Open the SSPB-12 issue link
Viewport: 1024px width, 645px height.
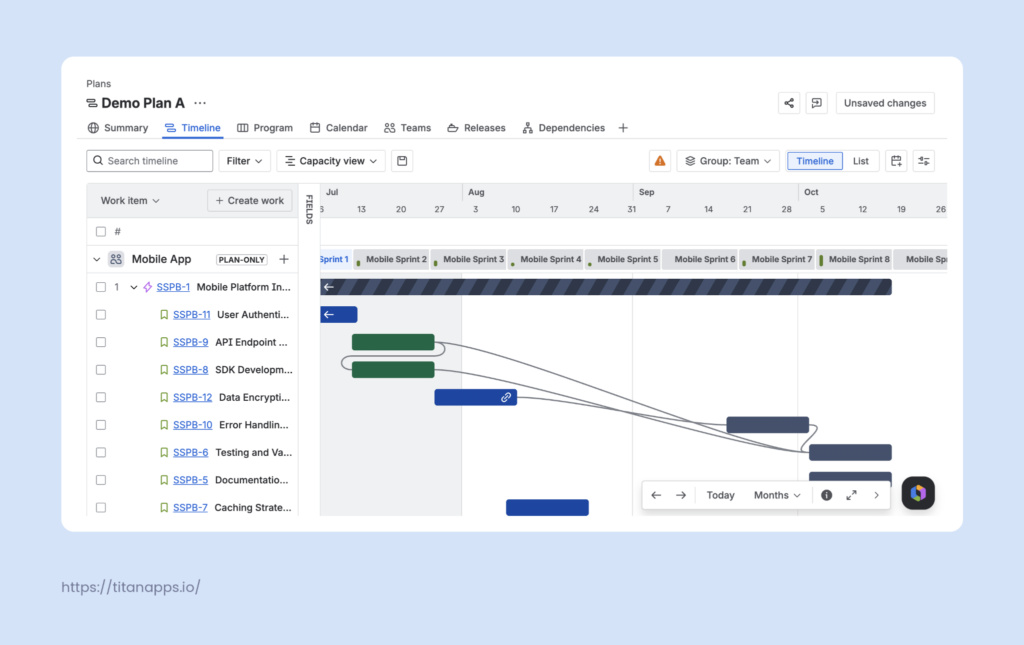tap(193, 397)
